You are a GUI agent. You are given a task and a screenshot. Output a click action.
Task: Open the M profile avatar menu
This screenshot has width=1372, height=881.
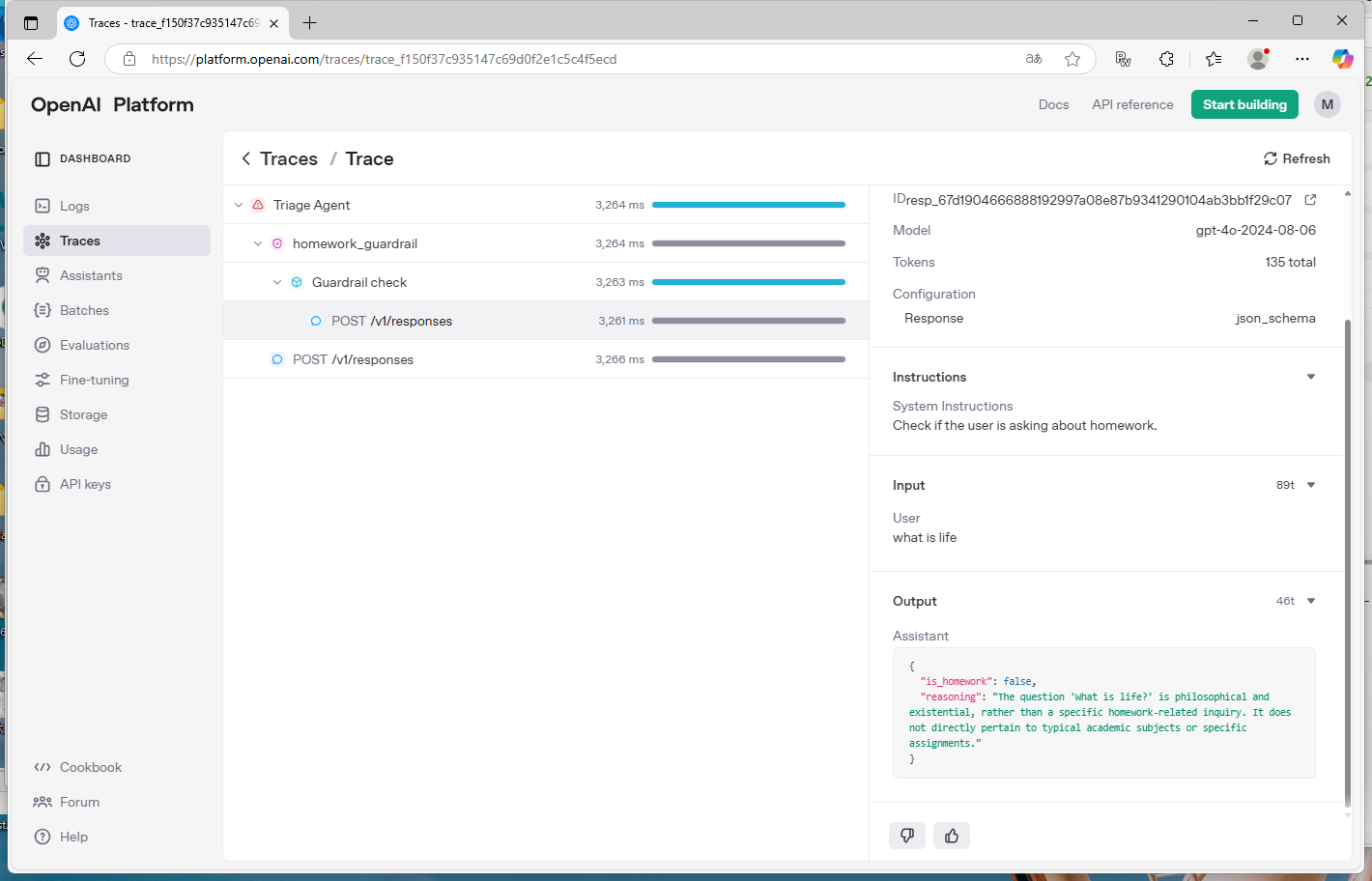(1328, 104)
